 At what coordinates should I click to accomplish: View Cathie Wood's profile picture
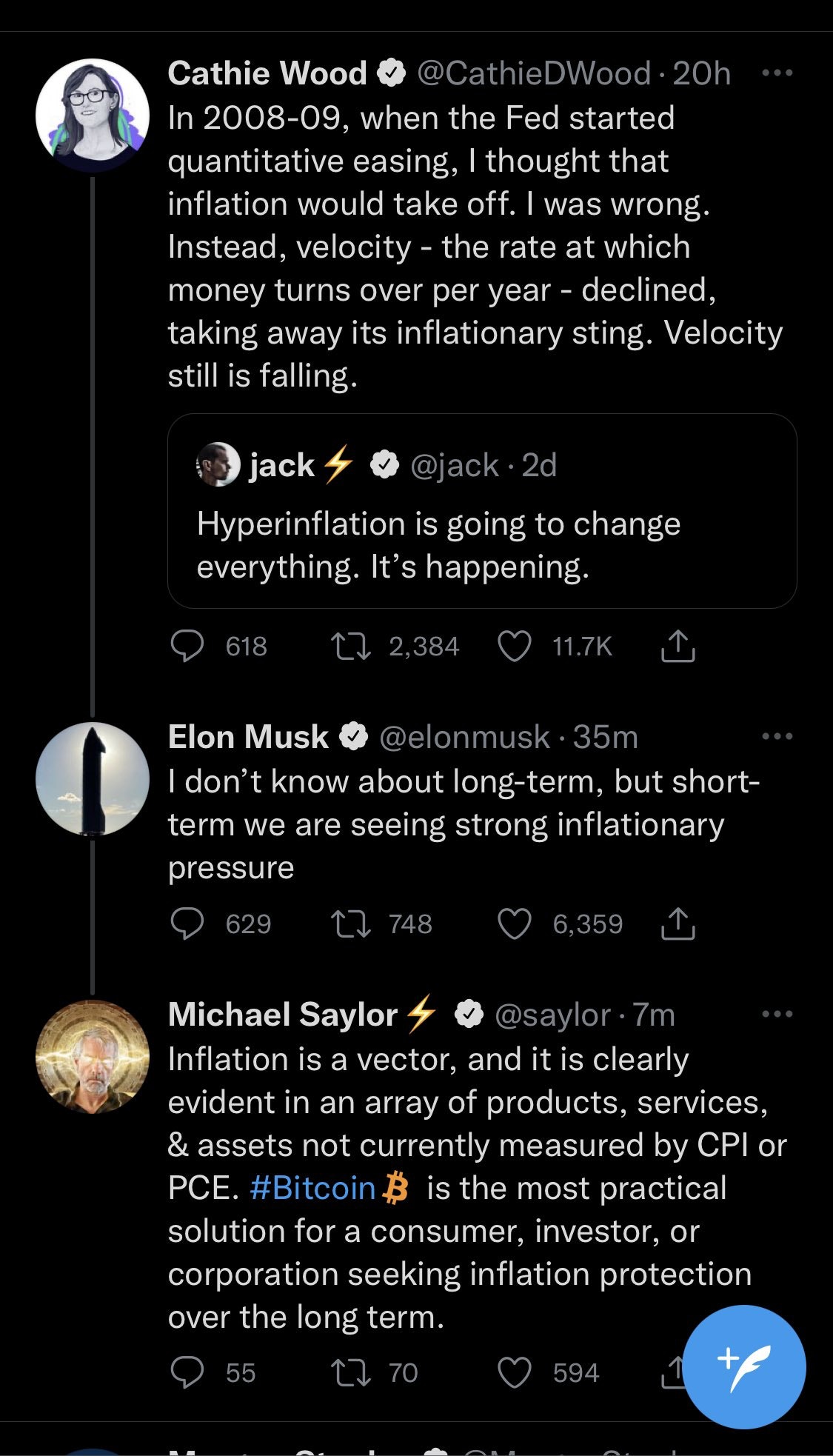point(93,116)
